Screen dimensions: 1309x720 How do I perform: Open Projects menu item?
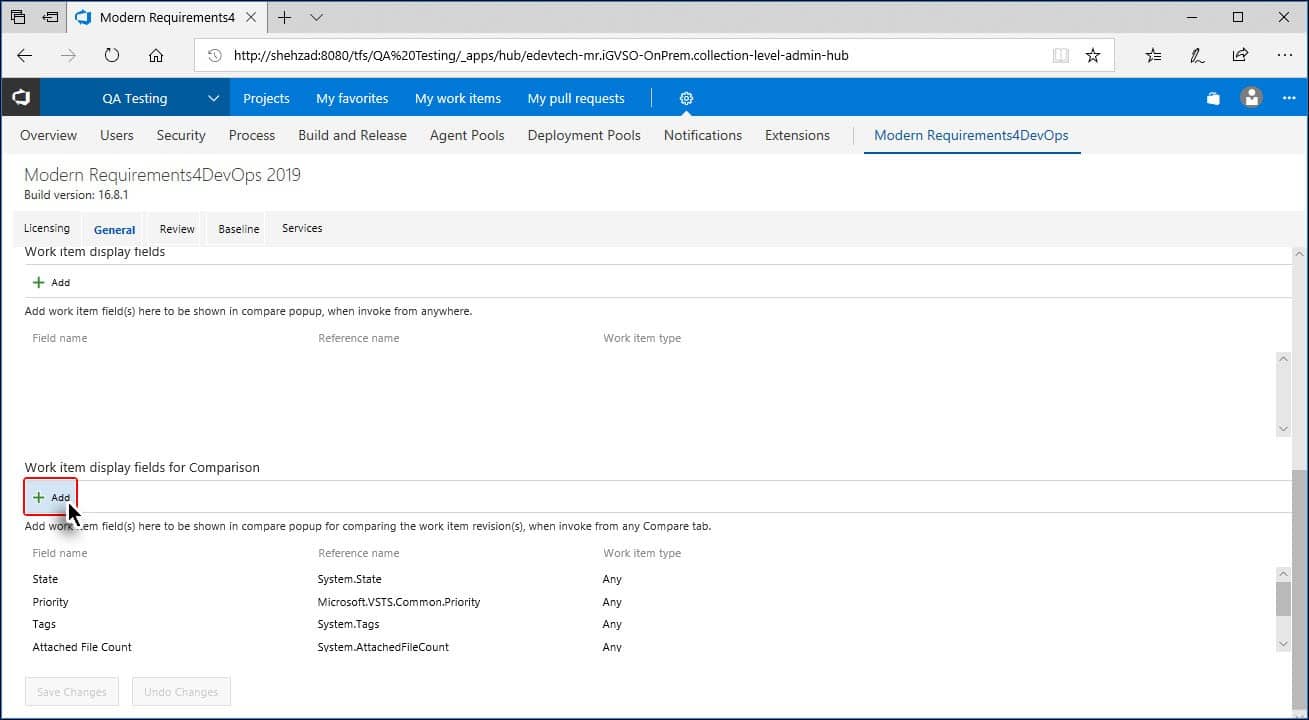[266, 98]
